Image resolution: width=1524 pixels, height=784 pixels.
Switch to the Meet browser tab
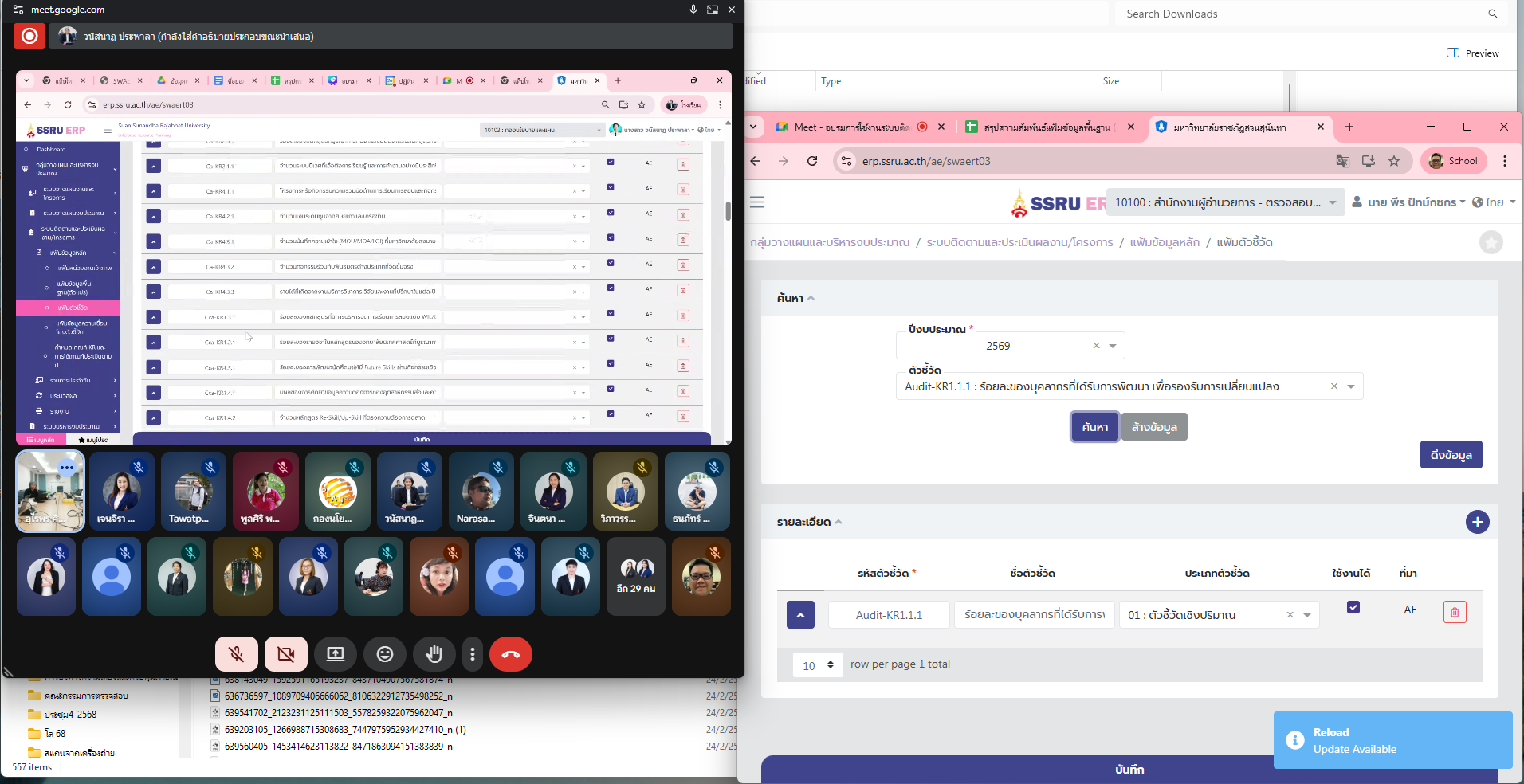point(850,127)
